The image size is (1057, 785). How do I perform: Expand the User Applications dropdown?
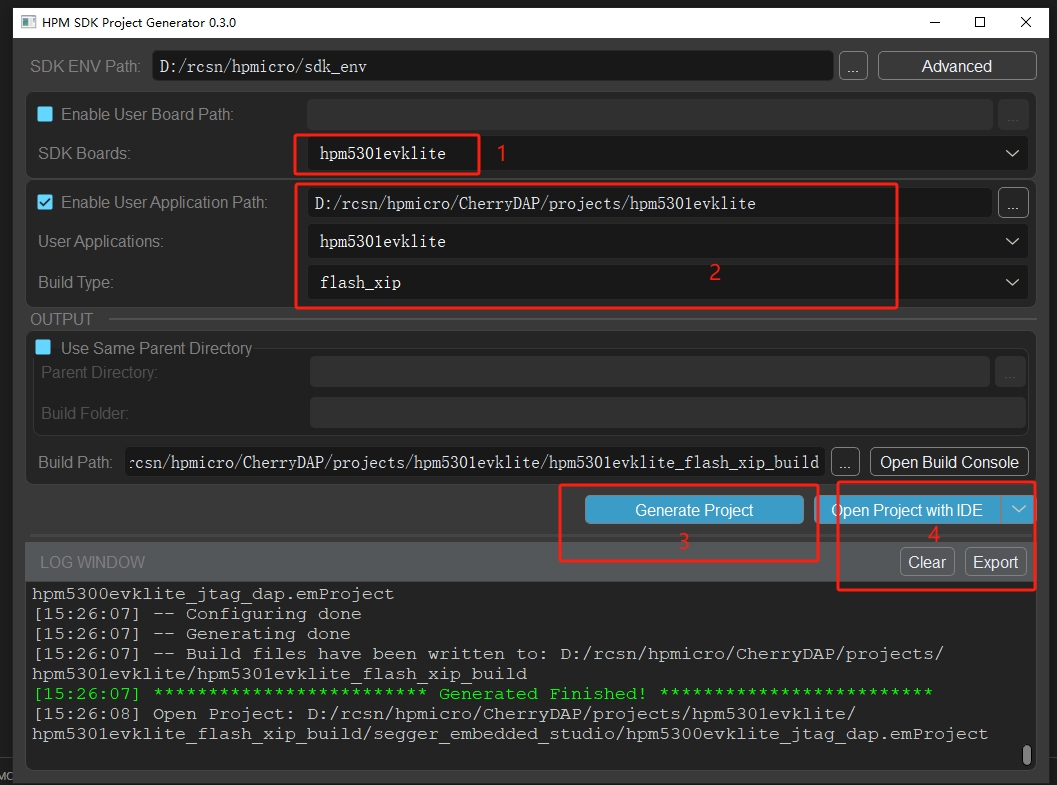click(x=1011, y=241)
